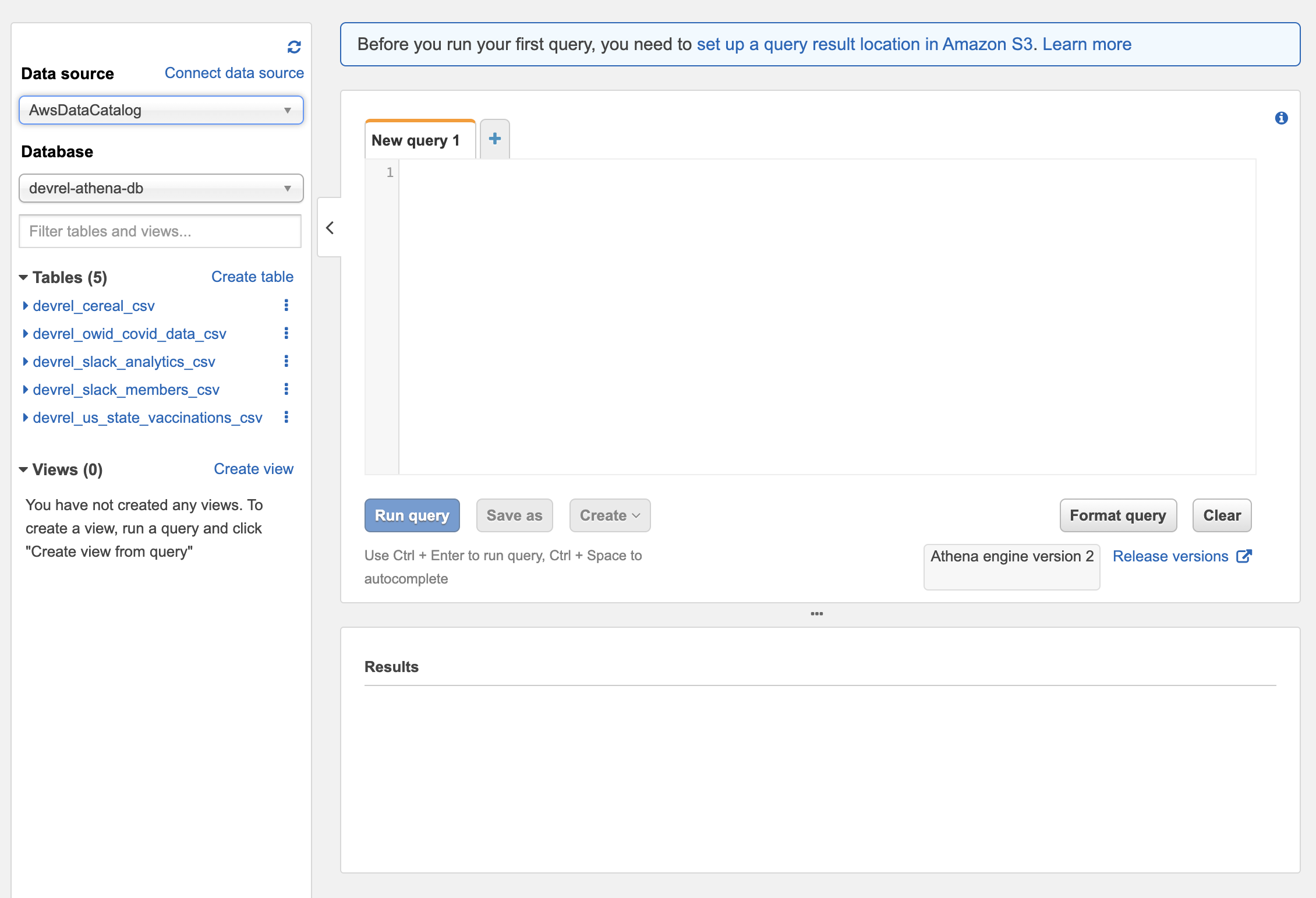Viewport: 1316px width, 898px height.
Task: Open the Connect data source link
Action: coord(234,73)
